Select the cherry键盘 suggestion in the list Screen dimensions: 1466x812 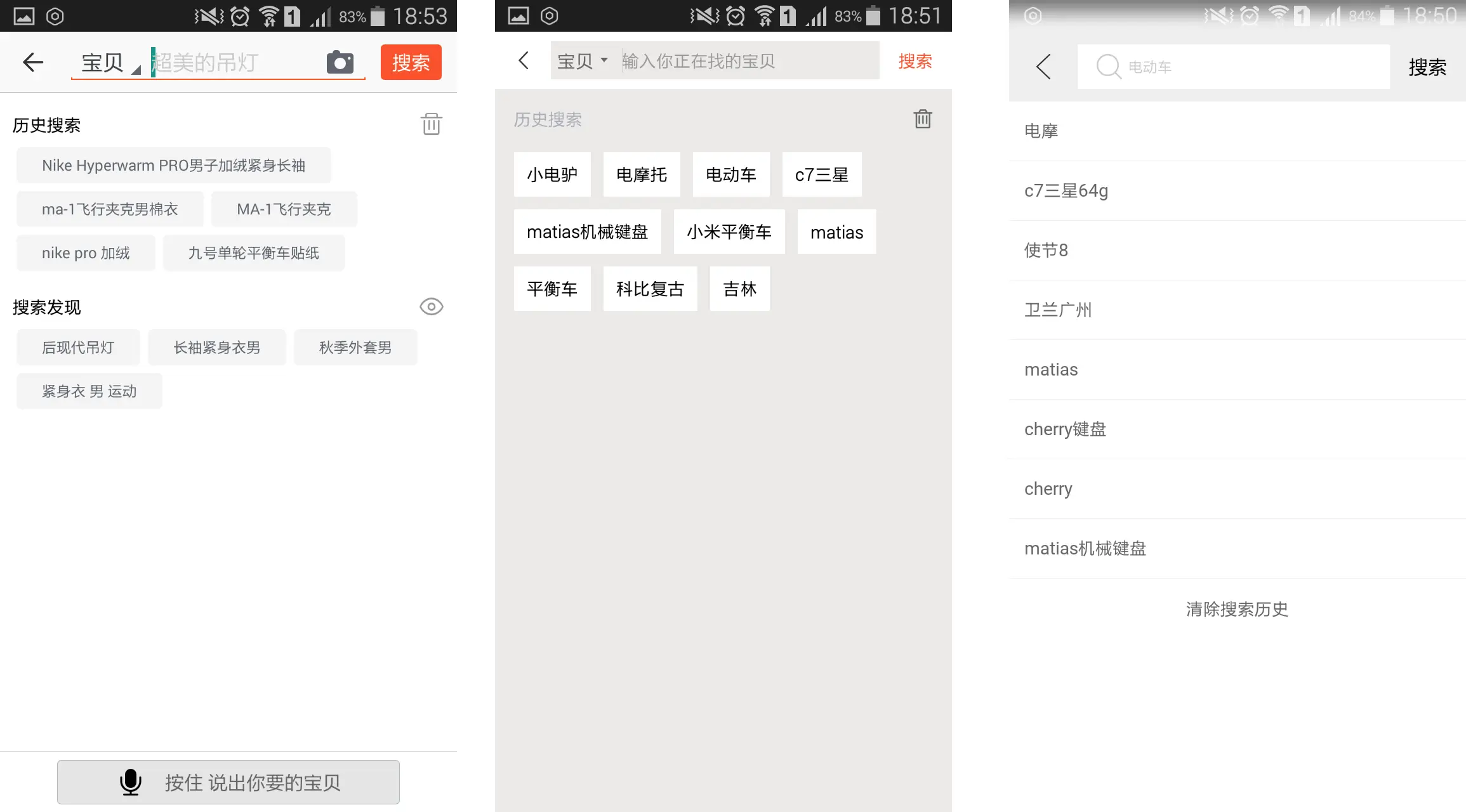coord(1065,429)
